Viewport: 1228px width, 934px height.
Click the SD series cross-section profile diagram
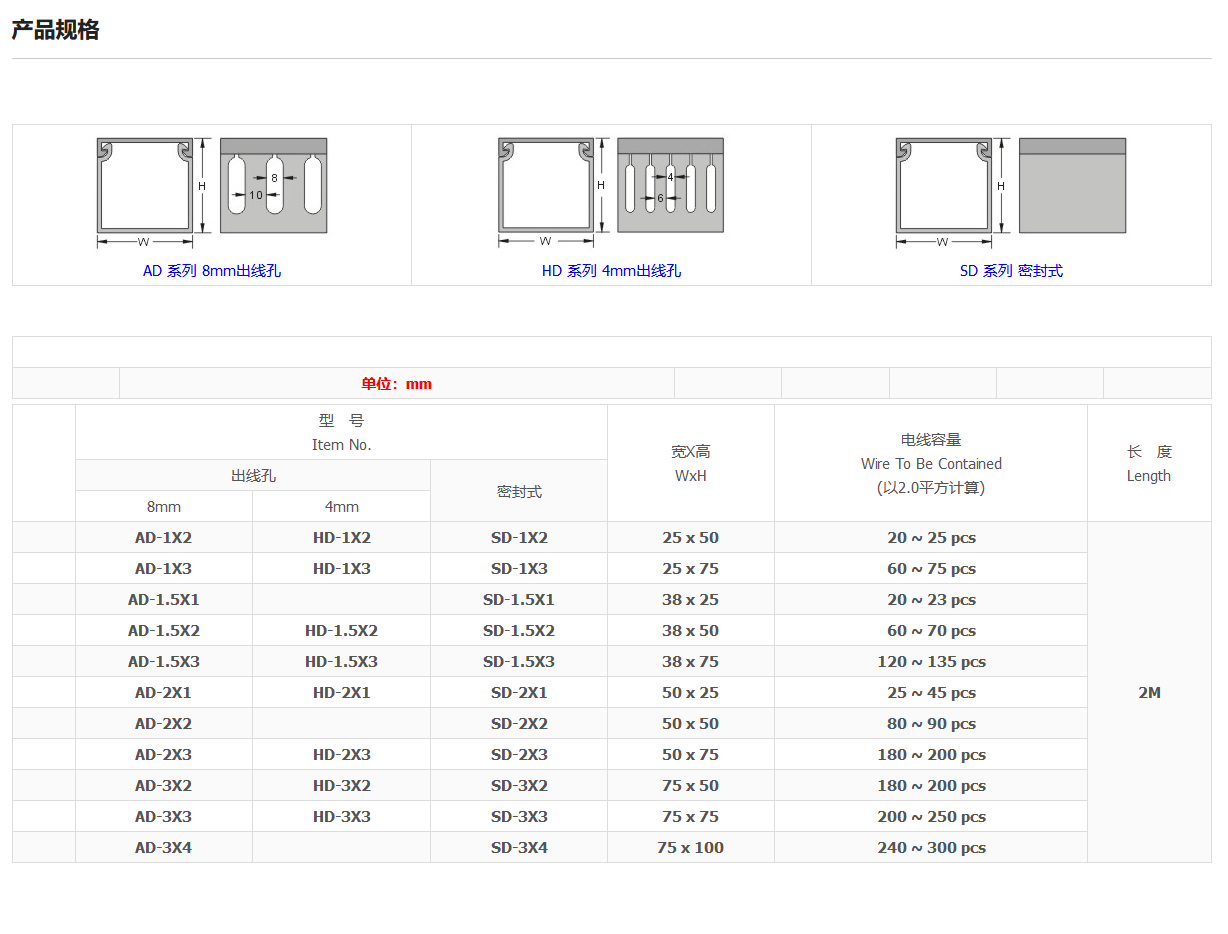click(943, 186)
